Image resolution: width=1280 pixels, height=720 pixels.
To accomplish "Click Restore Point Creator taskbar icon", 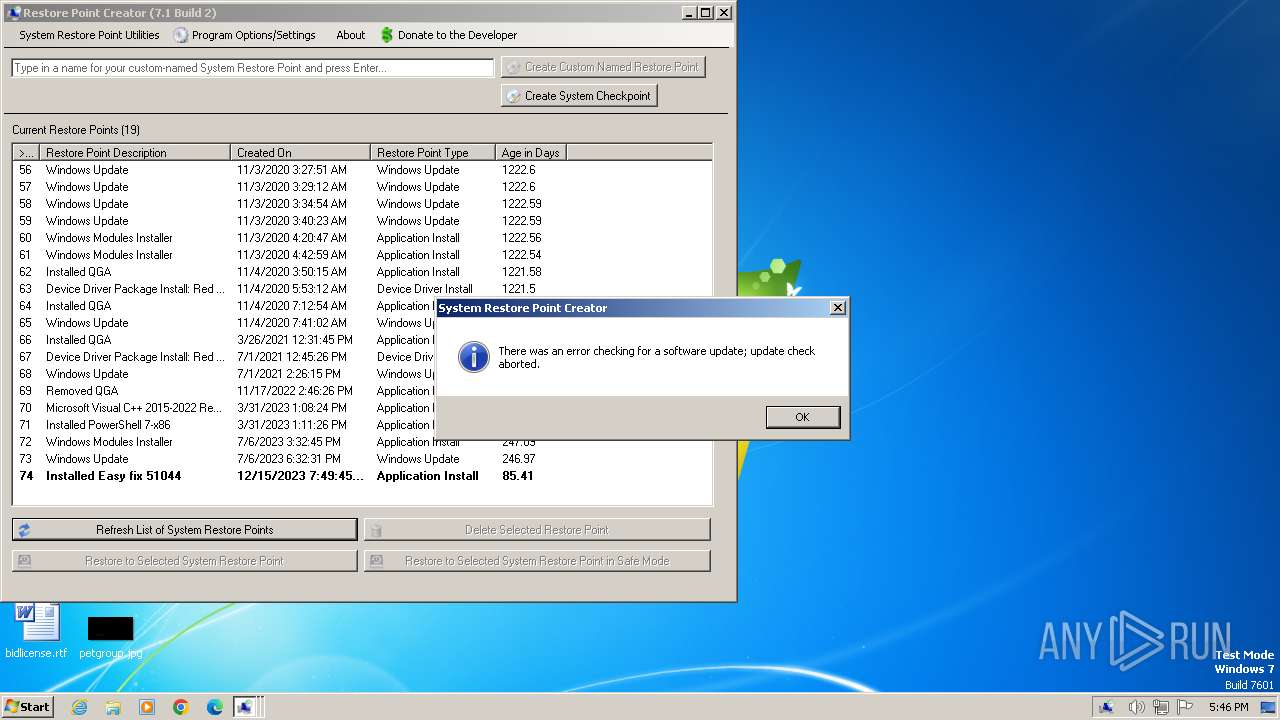I will (x=245, y=707).
